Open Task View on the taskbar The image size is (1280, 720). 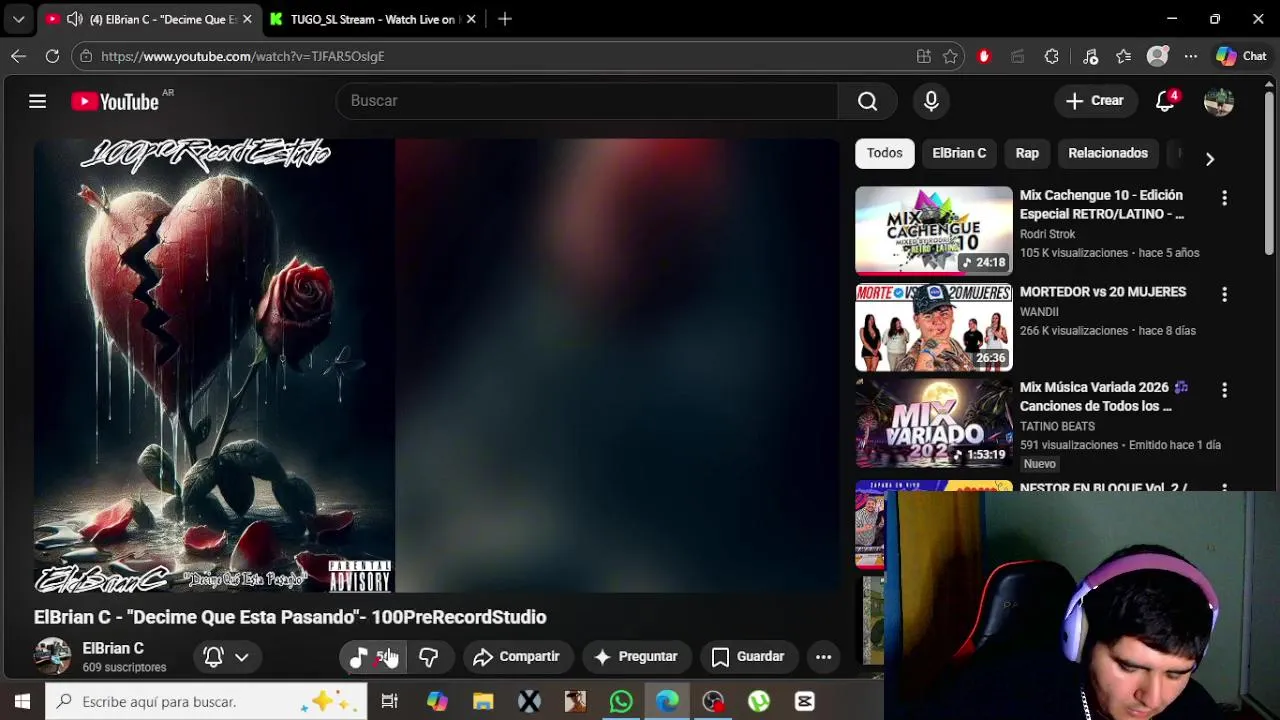pyautogui.click(x=390, y=702)
